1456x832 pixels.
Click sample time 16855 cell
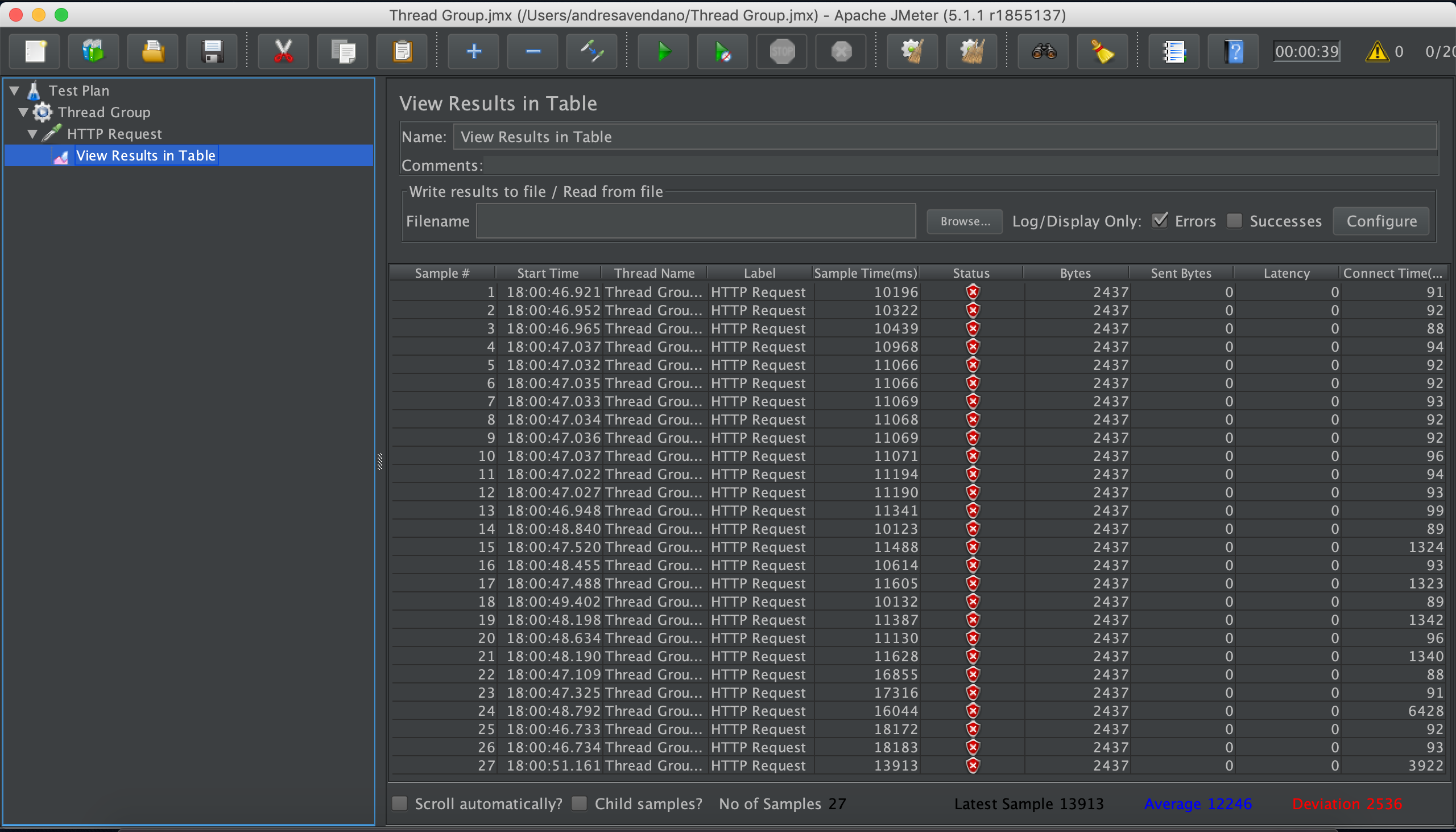(x=867, y=674)
